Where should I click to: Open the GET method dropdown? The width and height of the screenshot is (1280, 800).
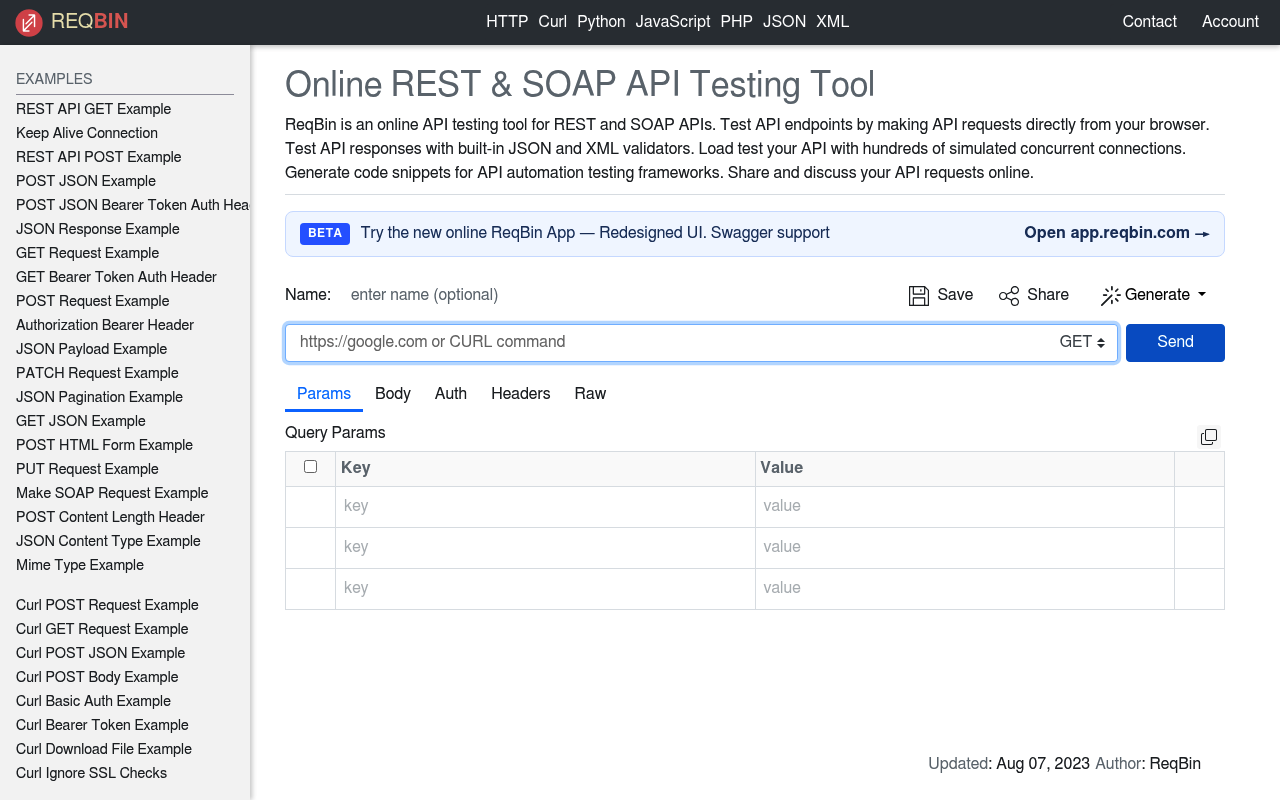[1082, 342]
